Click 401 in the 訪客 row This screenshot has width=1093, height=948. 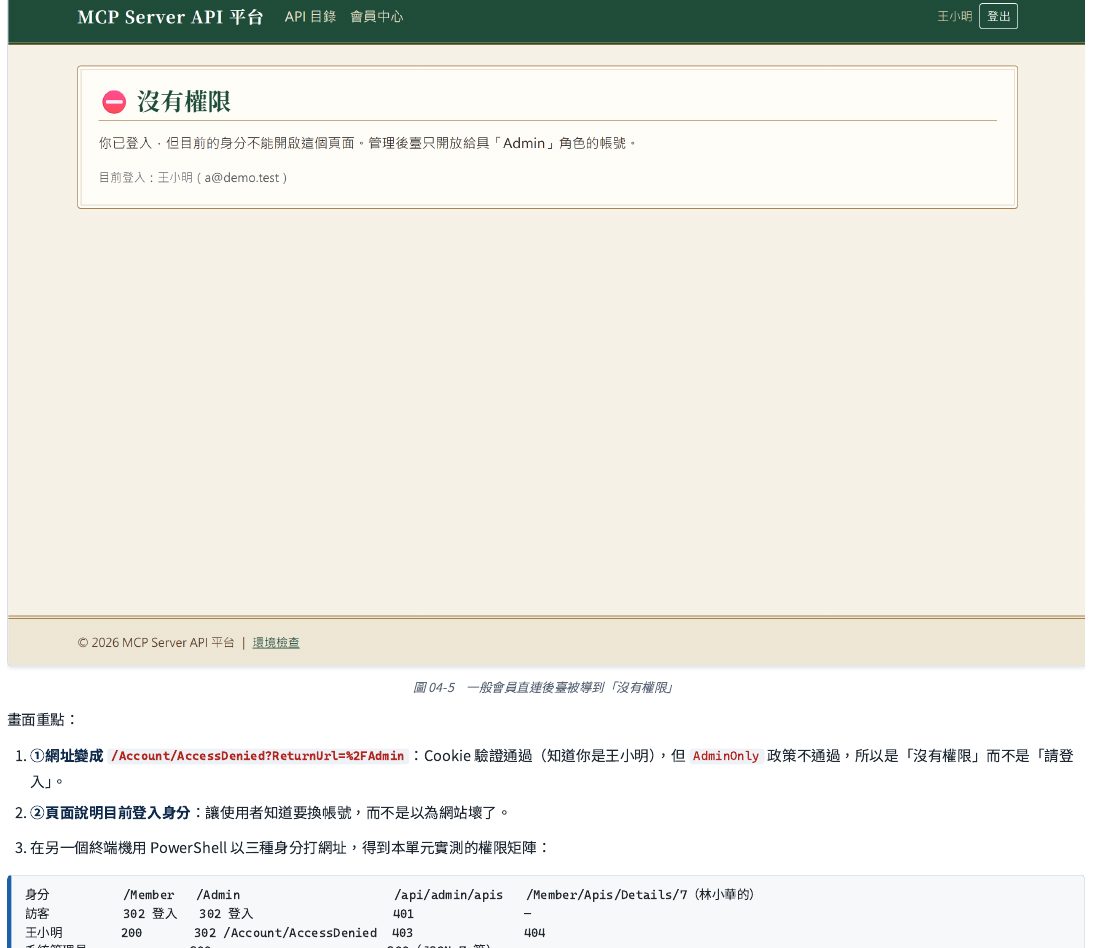click(404, 914)
